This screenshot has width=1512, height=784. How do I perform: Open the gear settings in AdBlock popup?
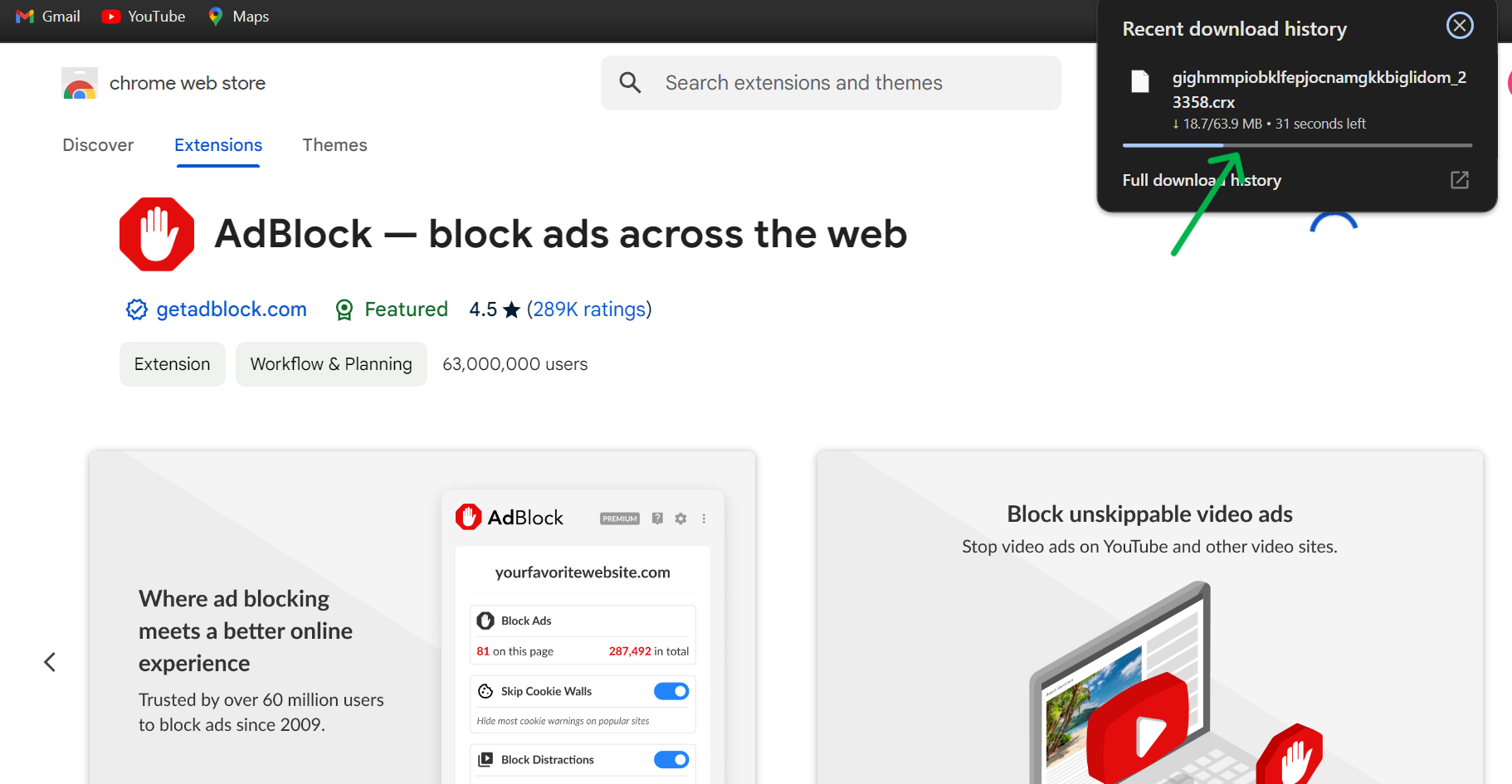[x=680, y=519]
